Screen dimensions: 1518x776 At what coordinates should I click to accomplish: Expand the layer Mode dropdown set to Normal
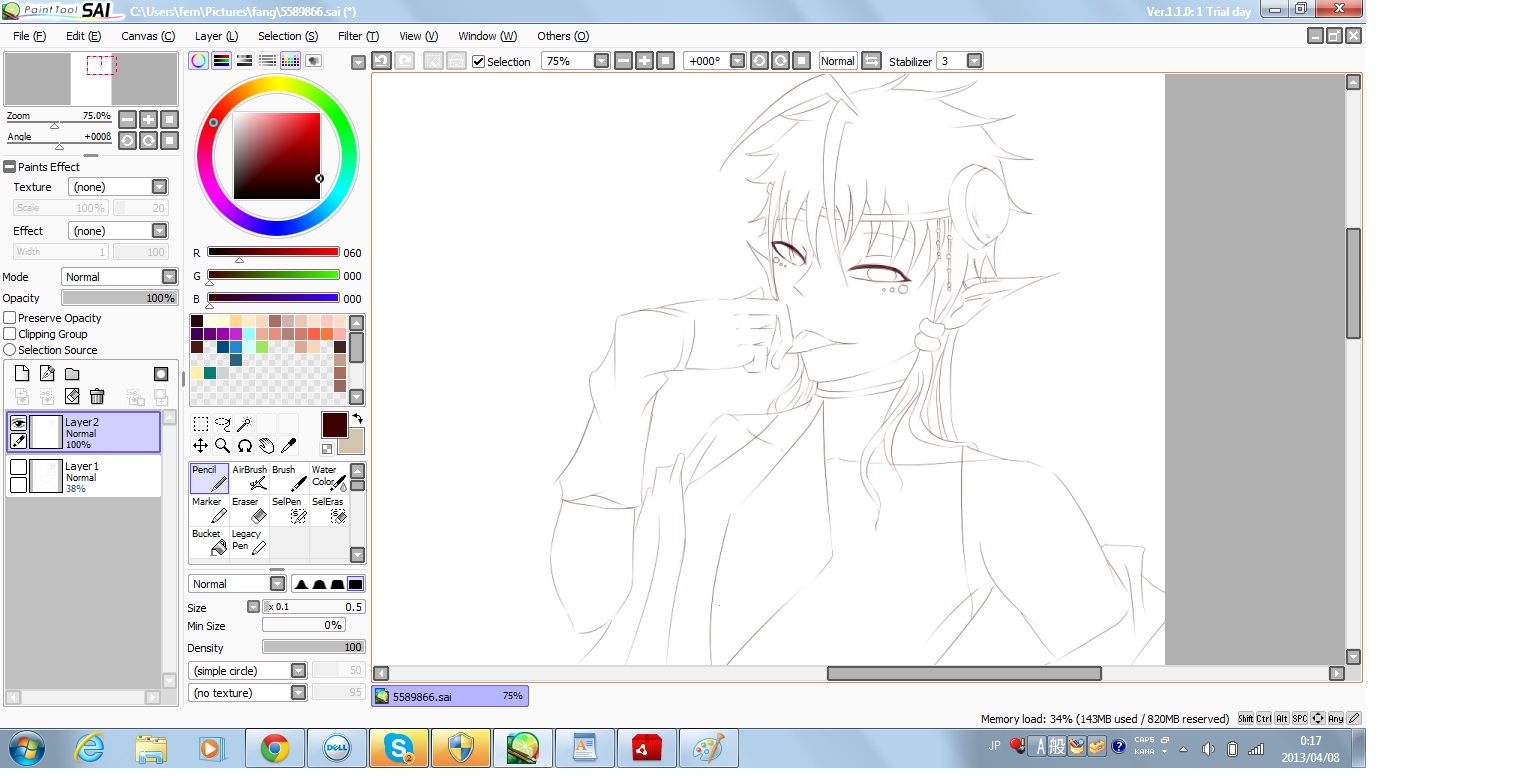click(119, 277)
